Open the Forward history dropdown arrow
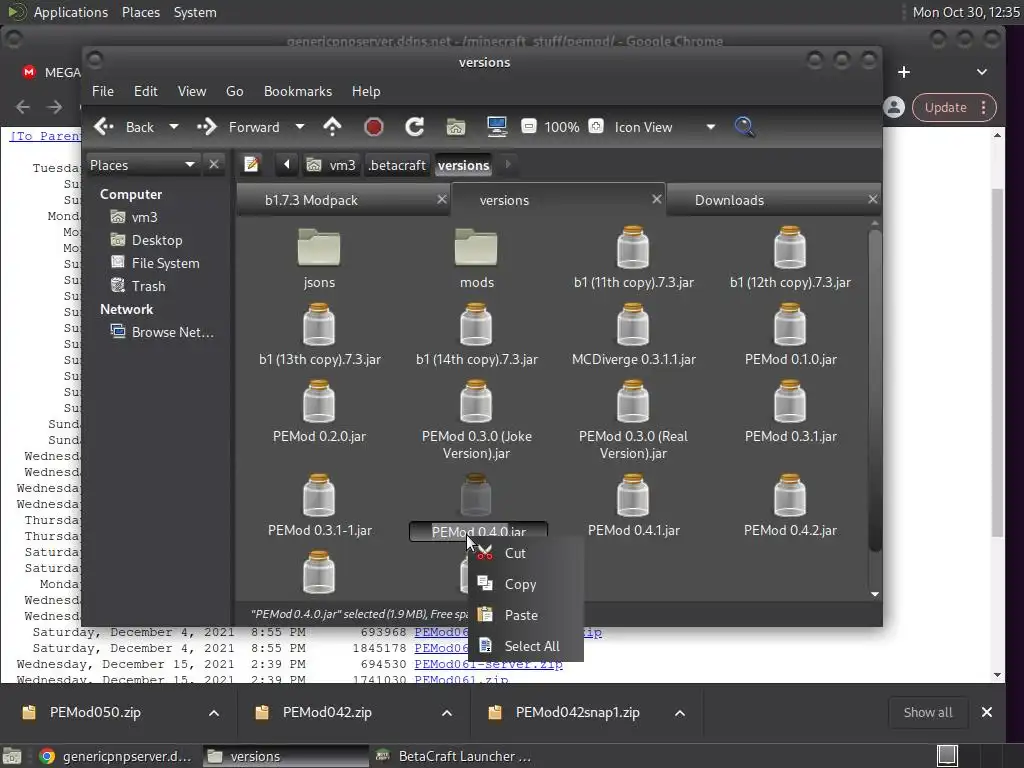Viewport: 1024px width, 768px height. coord(300,127)
